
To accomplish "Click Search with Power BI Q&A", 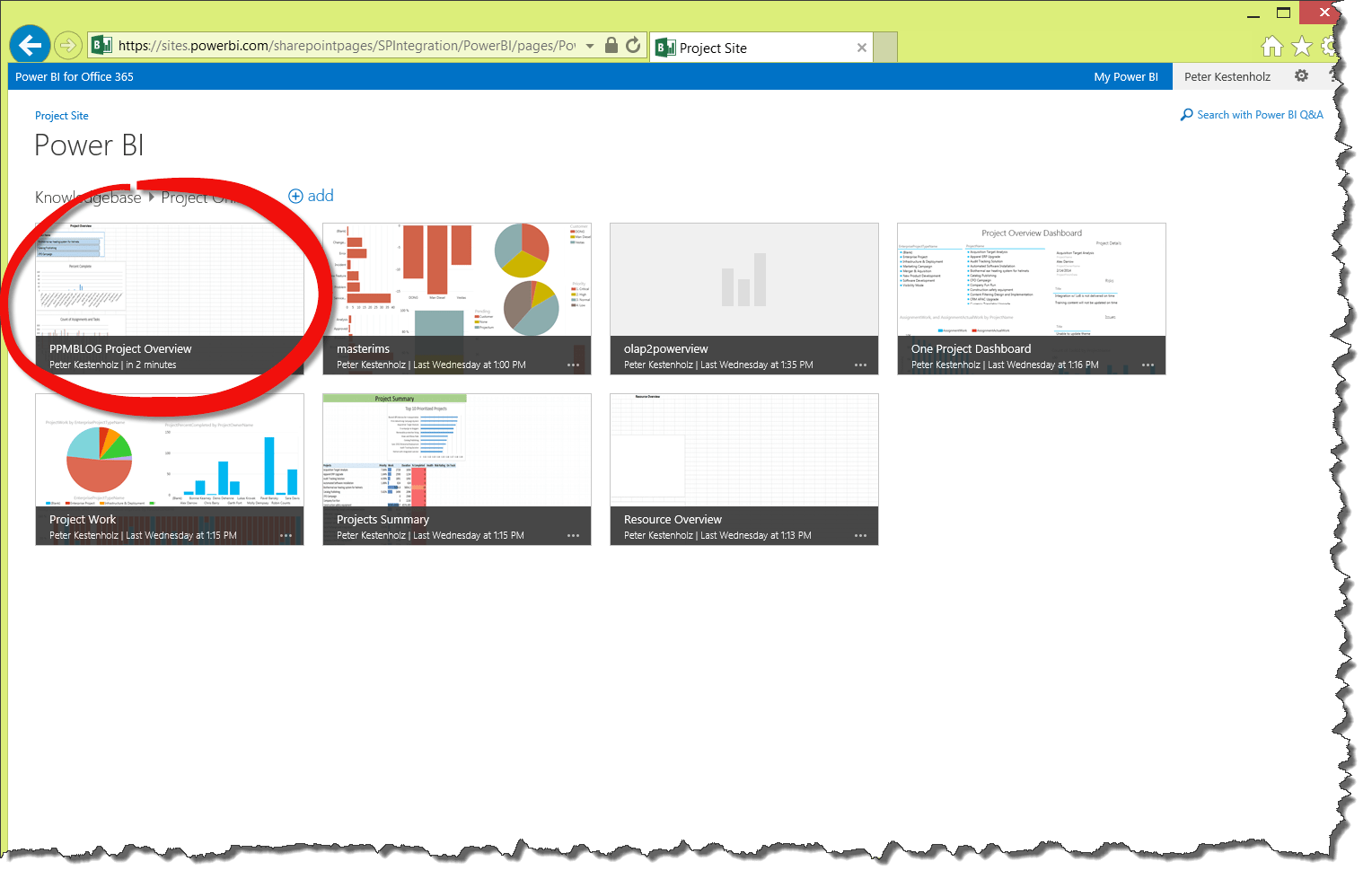I will click(1260, 115).
